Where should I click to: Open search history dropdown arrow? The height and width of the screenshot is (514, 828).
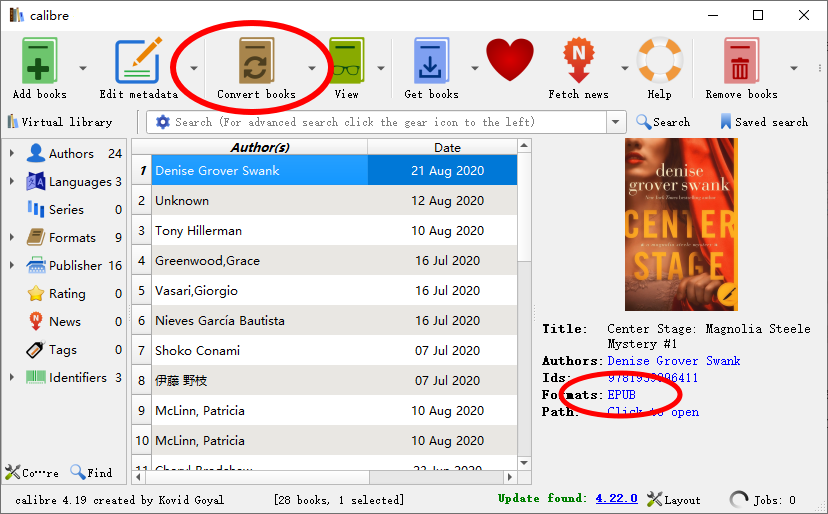point(616,122)
